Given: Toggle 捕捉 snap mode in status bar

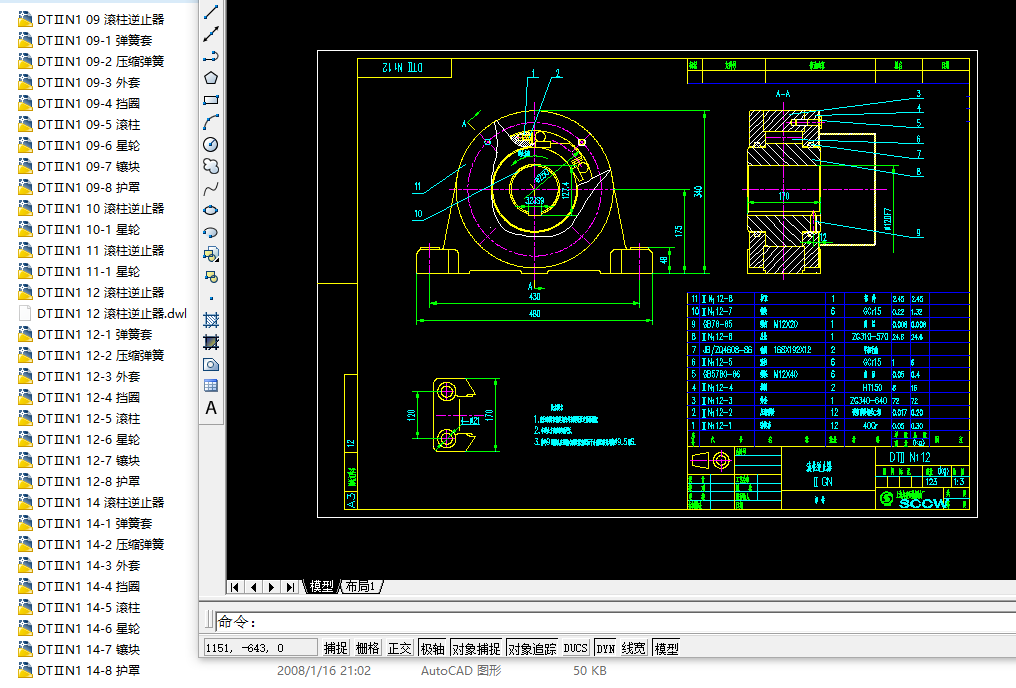Looking at the screenshot, I should pos(336,648).
